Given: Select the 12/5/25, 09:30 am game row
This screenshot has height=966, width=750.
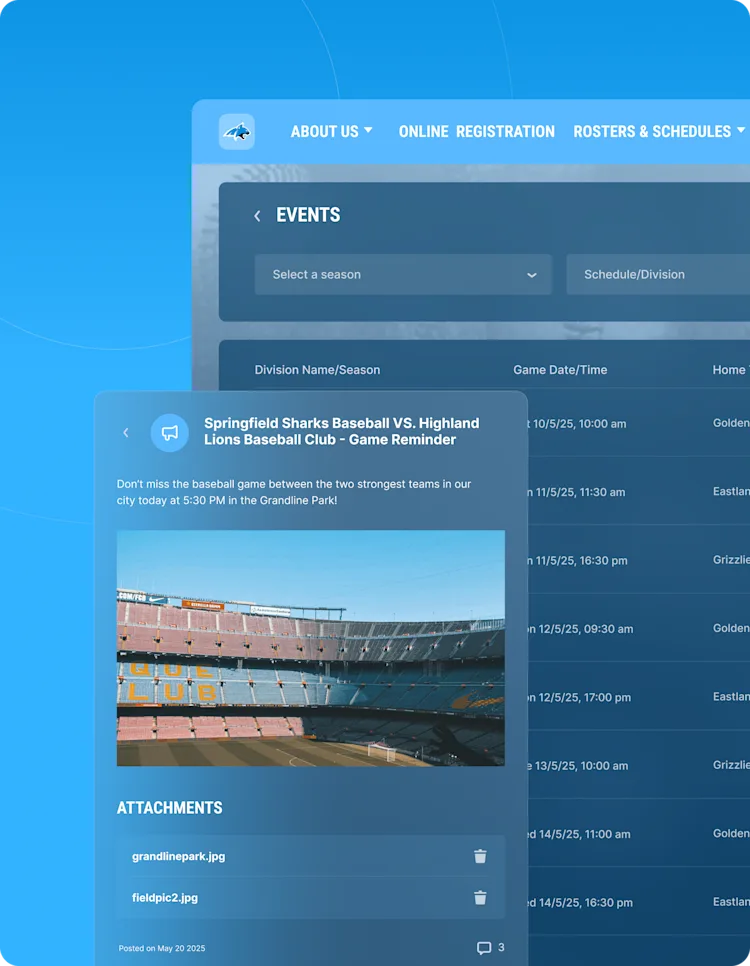Looking at the screenshot, I should (x=638, y=628).
